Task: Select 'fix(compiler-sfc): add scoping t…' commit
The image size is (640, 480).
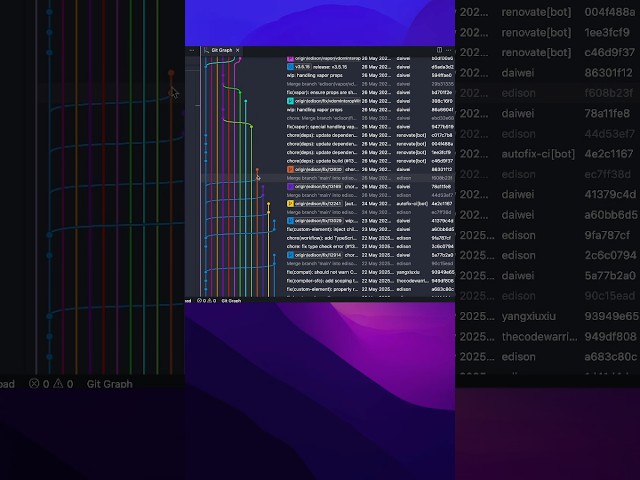Action: [x=322, y=281]
